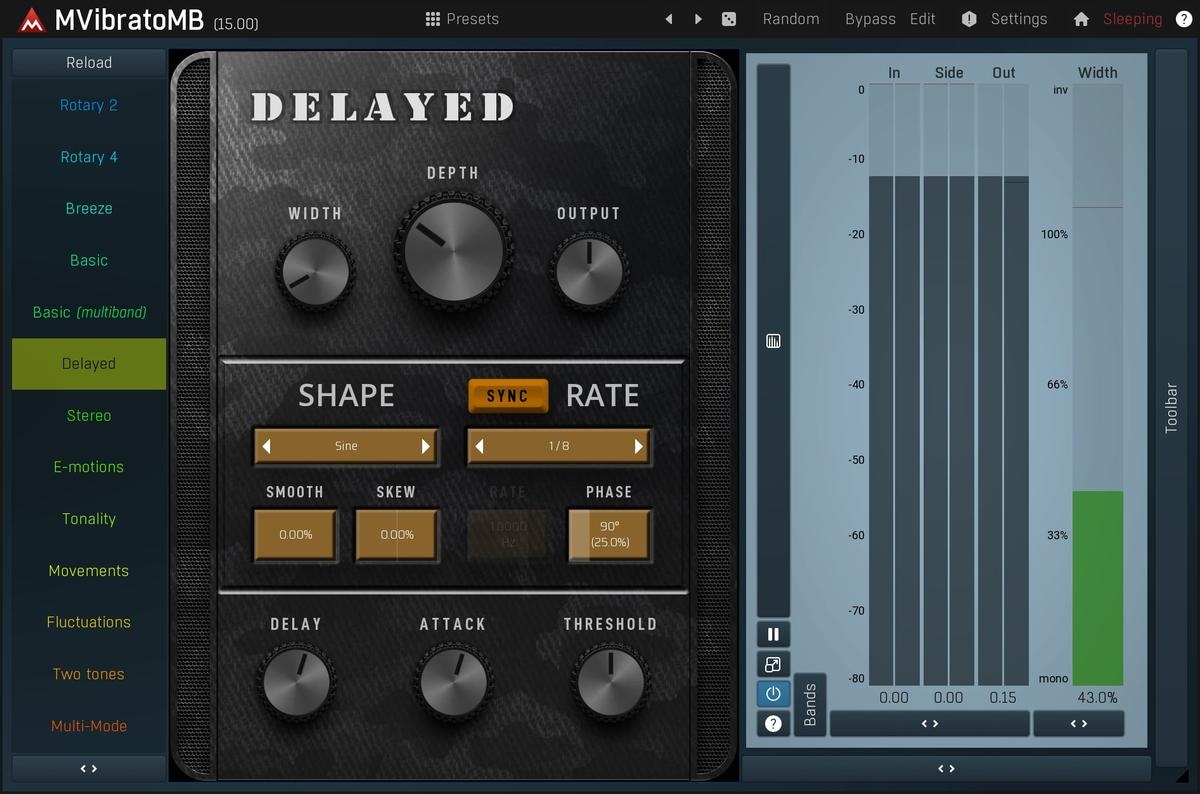
Task: Click the popup window icon under pause
Action: click(773, 664)
